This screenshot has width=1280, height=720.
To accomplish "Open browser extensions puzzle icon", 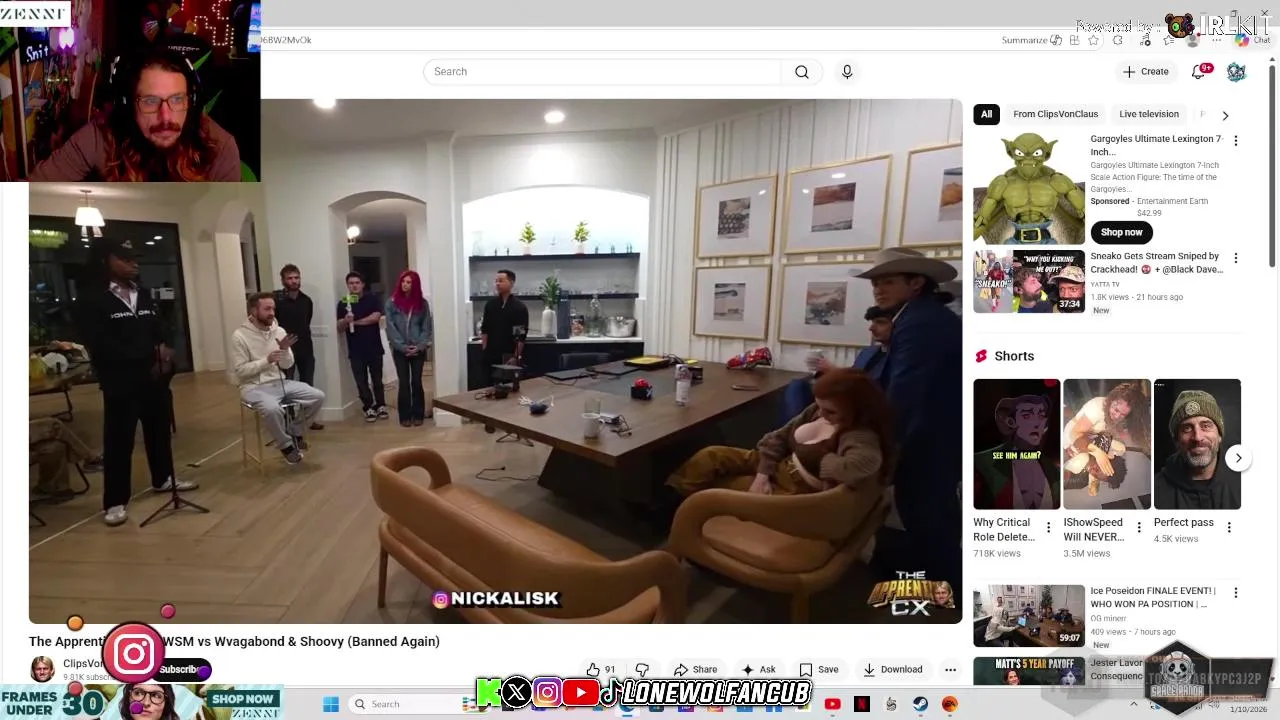I will [1118, 41].
